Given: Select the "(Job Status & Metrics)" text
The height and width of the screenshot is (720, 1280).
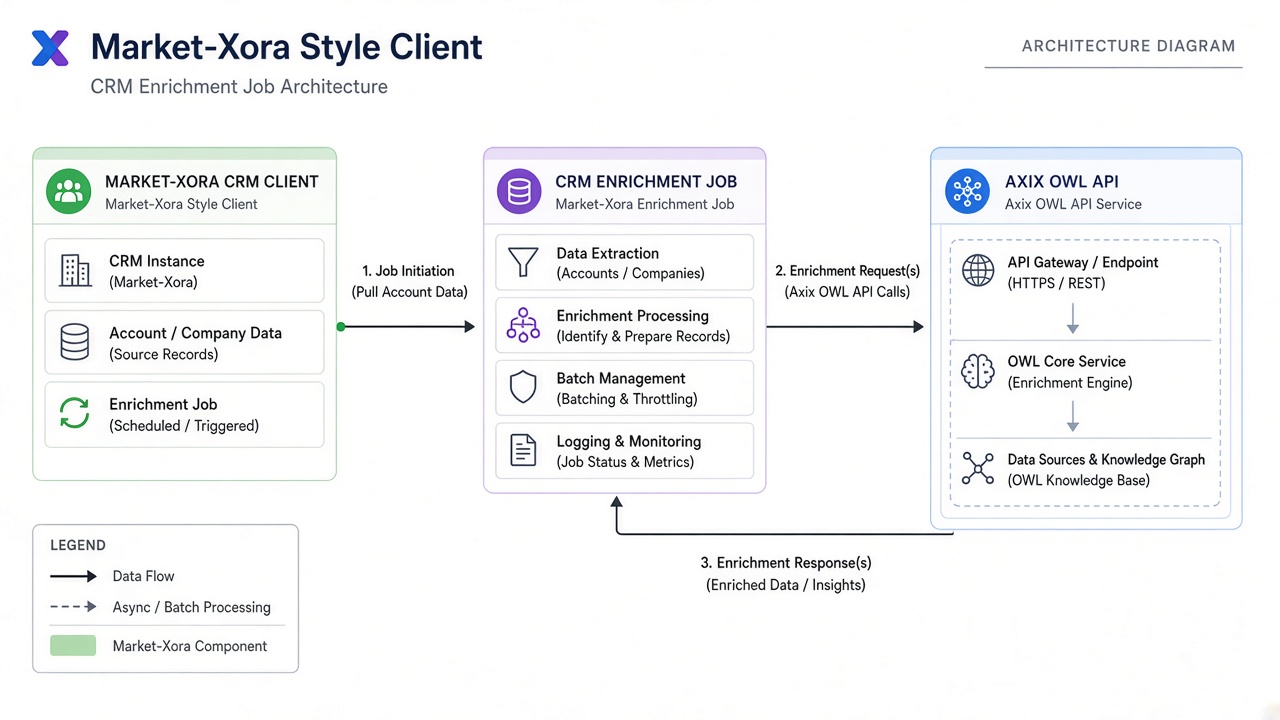Looking at the screenshot, I should point(625,462).
